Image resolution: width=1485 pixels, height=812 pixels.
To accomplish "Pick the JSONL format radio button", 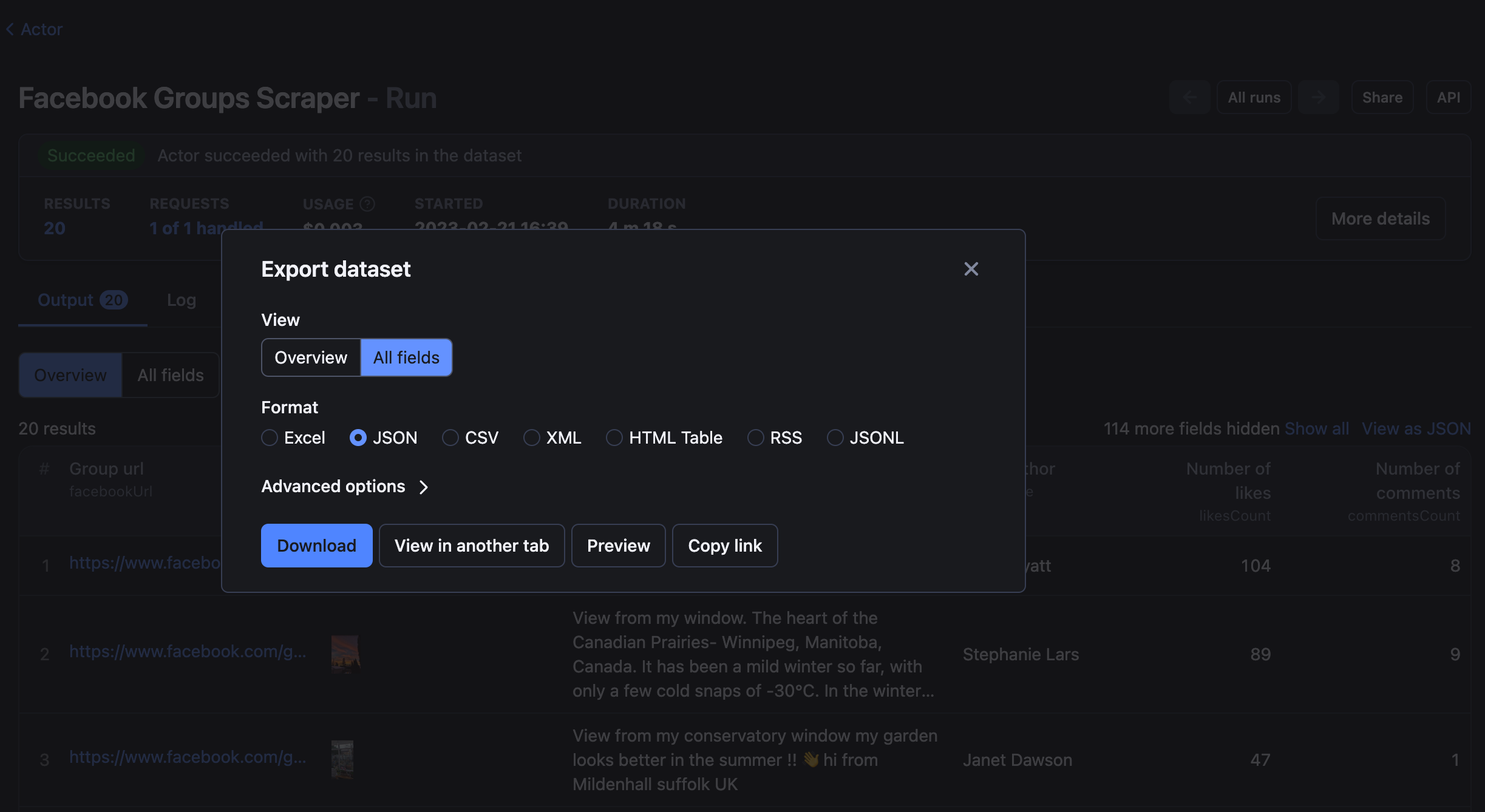I will tap(835, 438).
